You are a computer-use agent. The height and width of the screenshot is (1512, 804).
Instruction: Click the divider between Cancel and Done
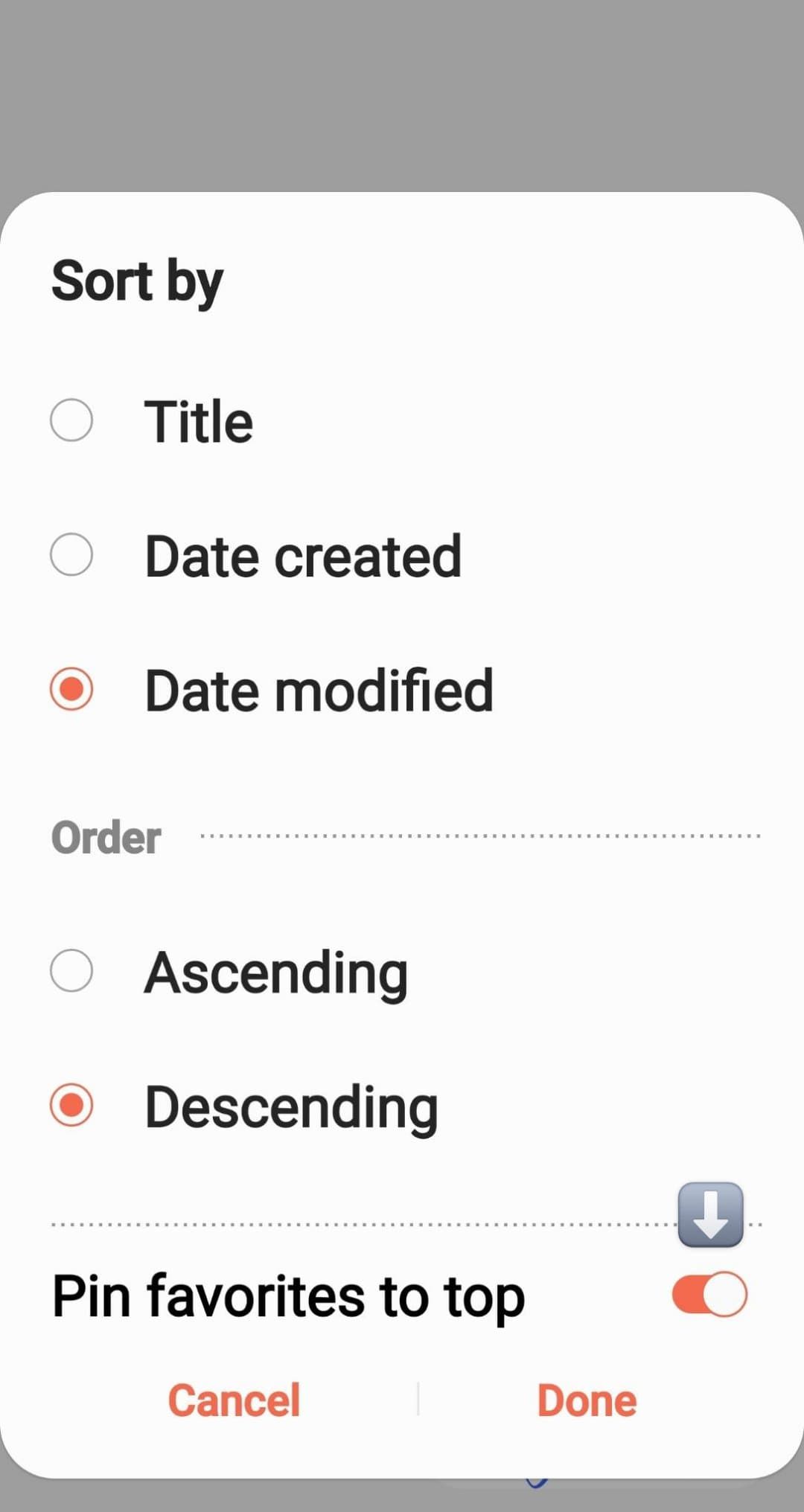[418, 1400]
